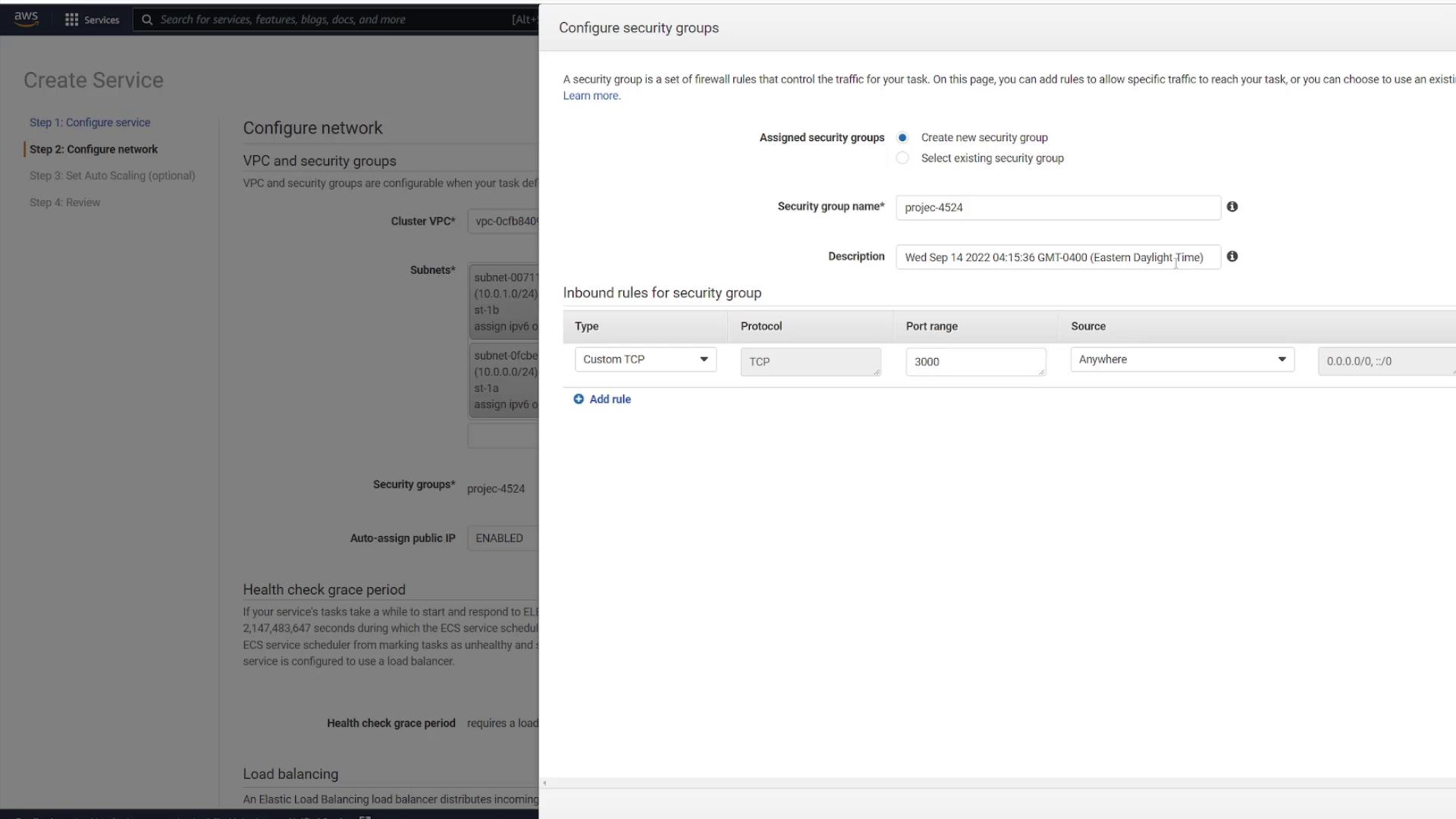1456x819 pixels.
Task: Click the plus icon for Add rule
Action: pos(579,399)
